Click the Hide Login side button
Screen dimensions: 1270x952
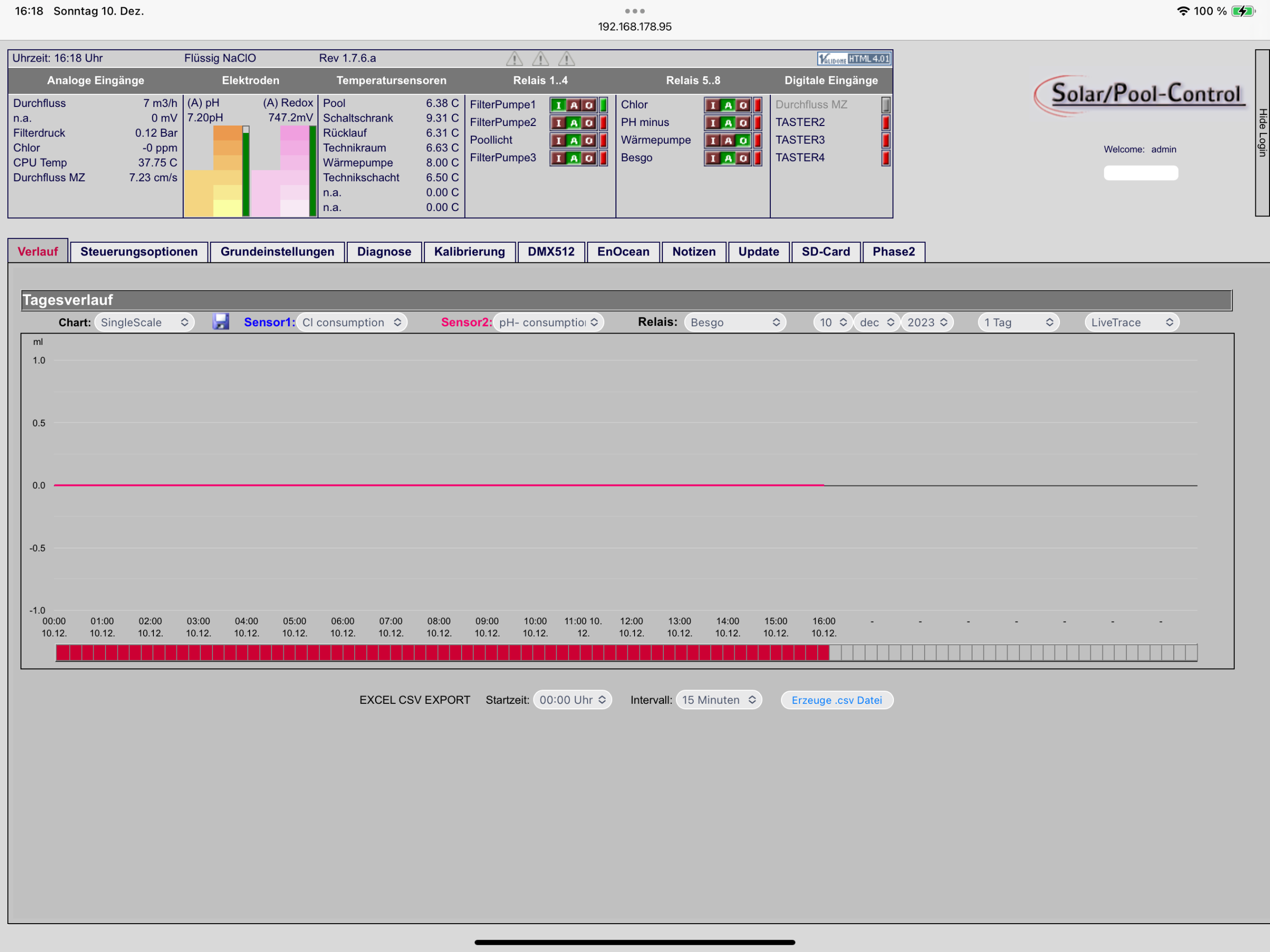(x=1262, y=133)
